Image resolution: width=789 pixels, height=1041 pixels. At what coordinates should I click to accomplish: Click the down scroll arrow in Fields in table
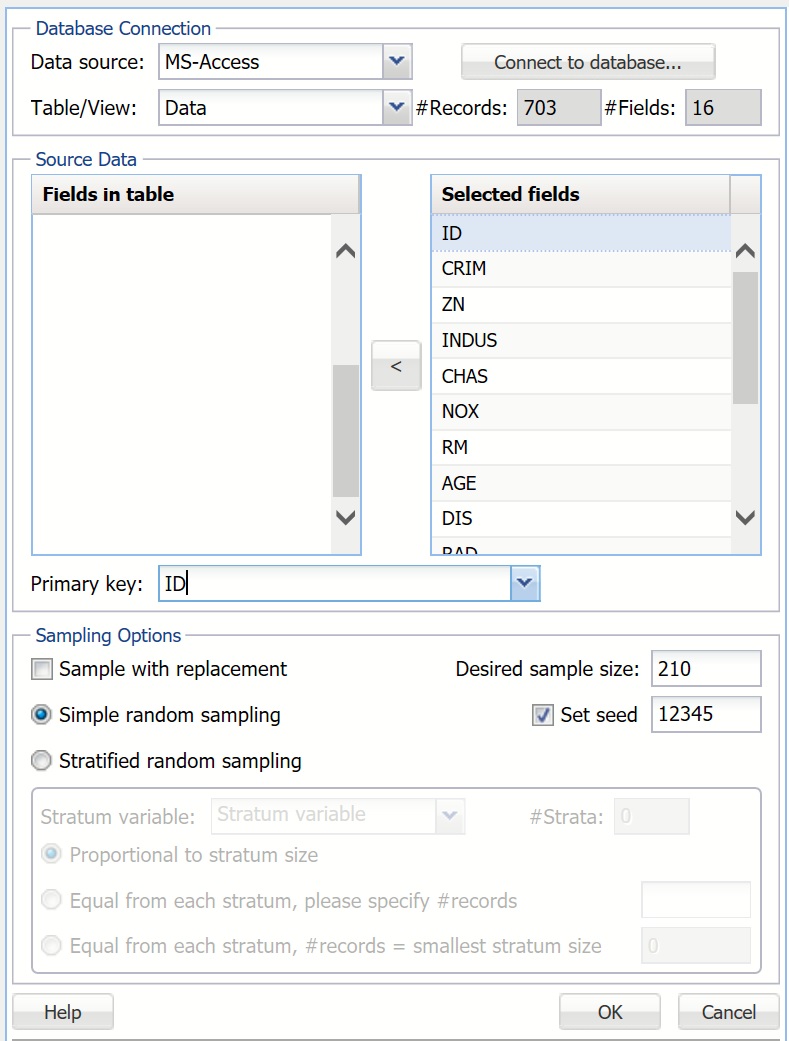pyautogui.click(x=345, y=518)
